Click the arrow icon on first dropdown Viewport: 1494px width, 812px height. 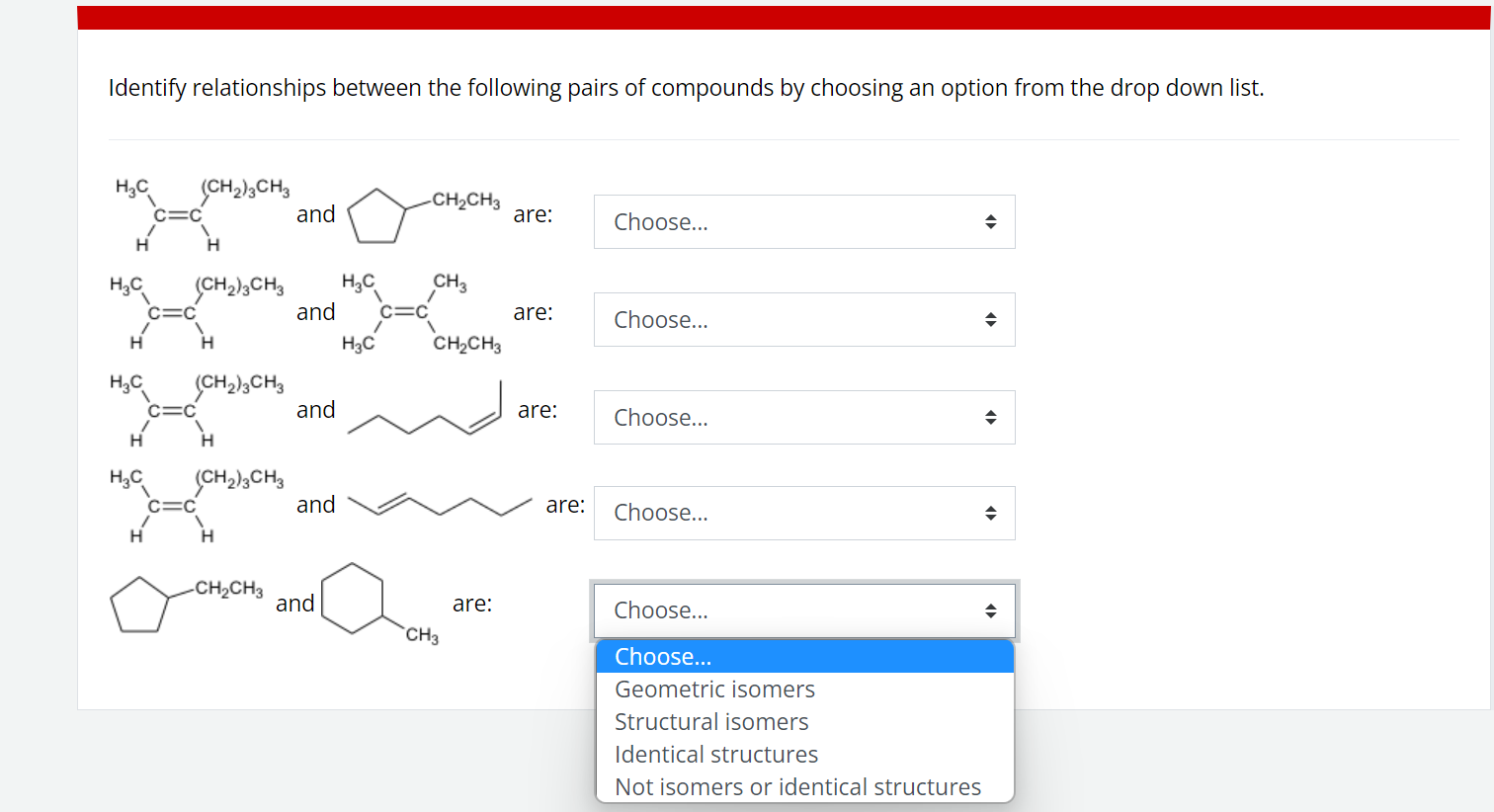[990, 222]
